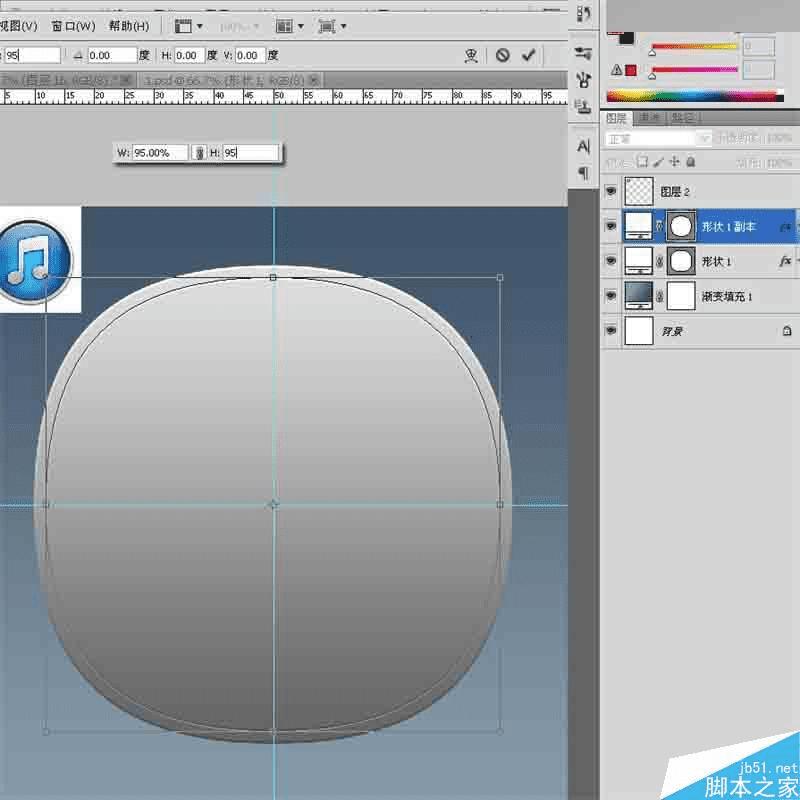Open the 窗口(W) menu
The width and height of the screenshot is (800, 800).
[x=74, y=26]
